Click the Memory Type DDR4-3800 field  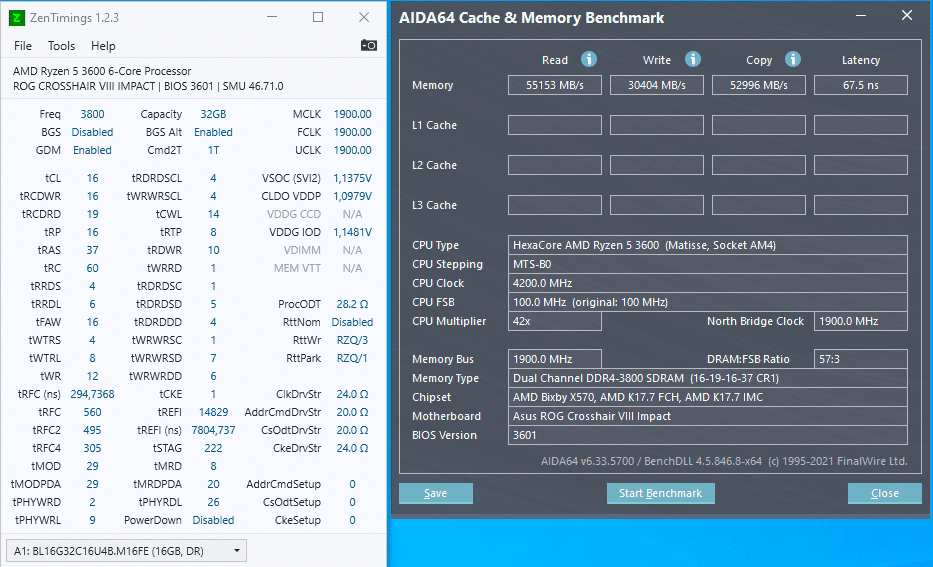coord(707,378)
